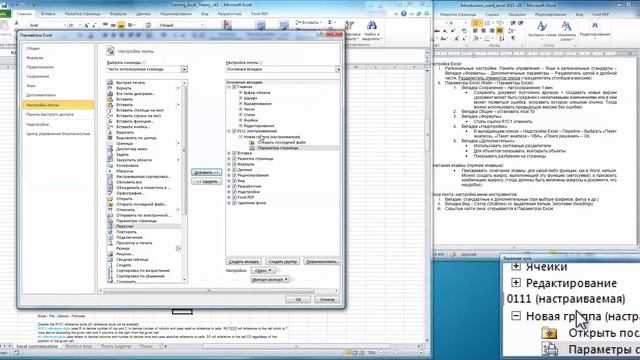Click the New Group (Создать группу) button

coord(282,262)
